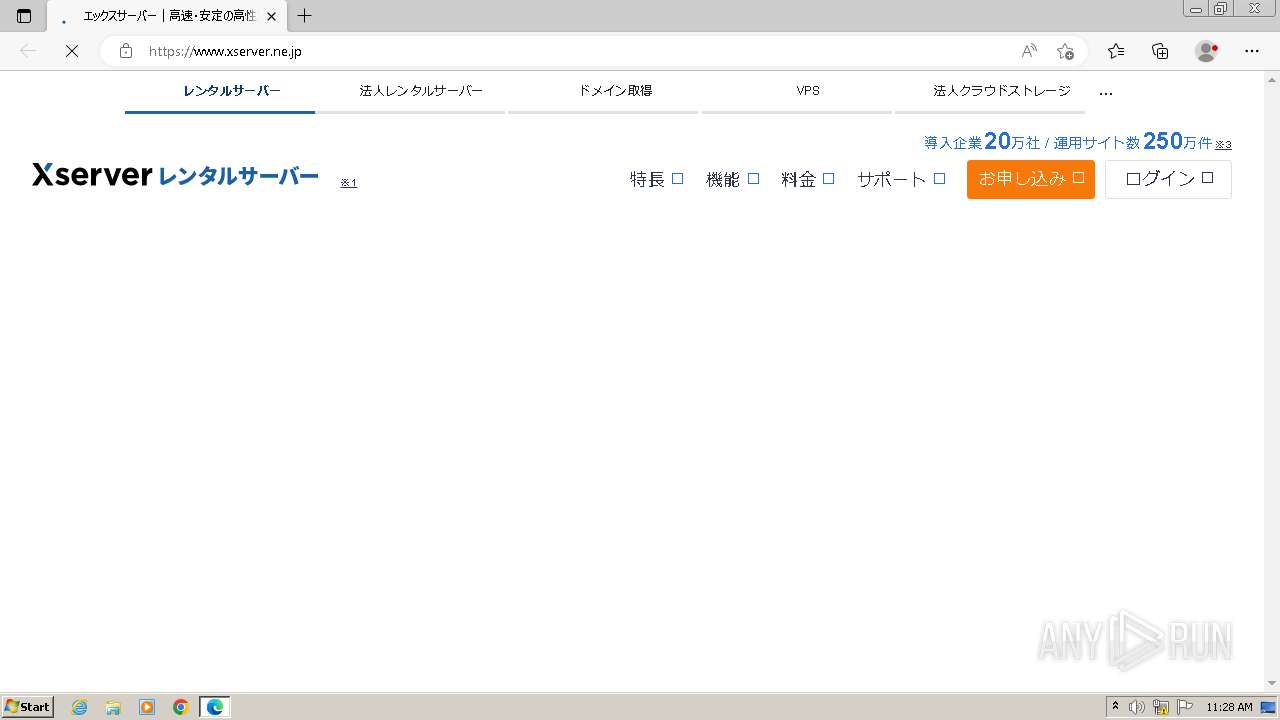The width and height of the screenshot is (1280, 720).
Task: Stop loading the page
Action: (71, 51)
